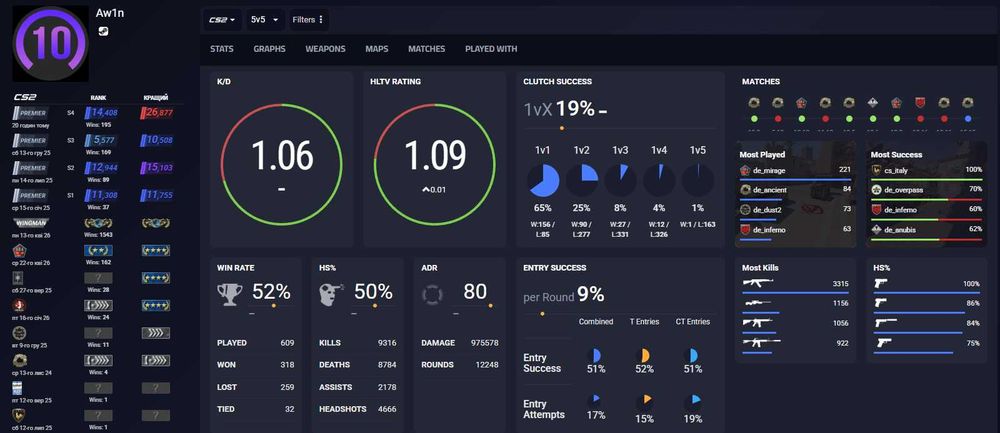1000x433 pixels.
Task: Click the cs_italy map icon in Most Success
Action: click(877, 170)
